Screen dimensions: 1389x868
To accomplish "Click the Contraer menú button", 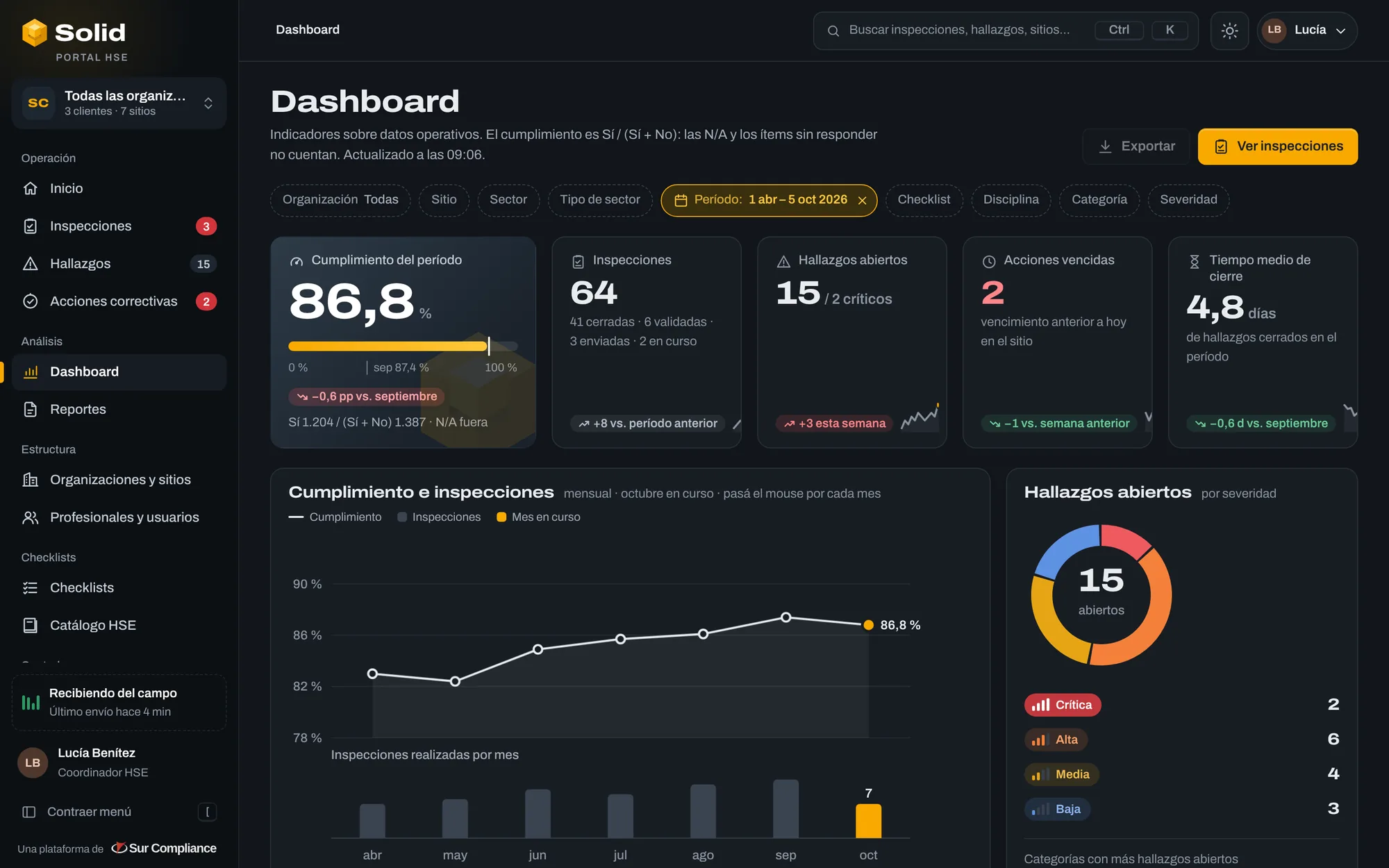I will [x=119, y=812].
